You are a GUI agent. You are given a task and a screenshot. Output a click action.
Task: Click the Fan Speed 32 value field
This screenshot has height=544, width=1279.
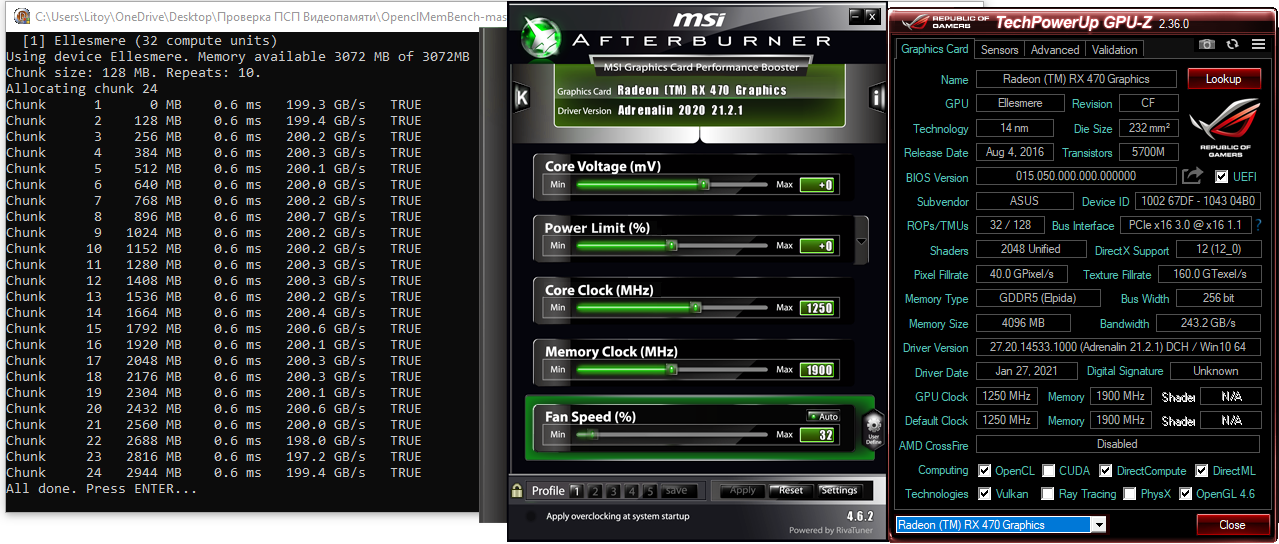(819, 435)
